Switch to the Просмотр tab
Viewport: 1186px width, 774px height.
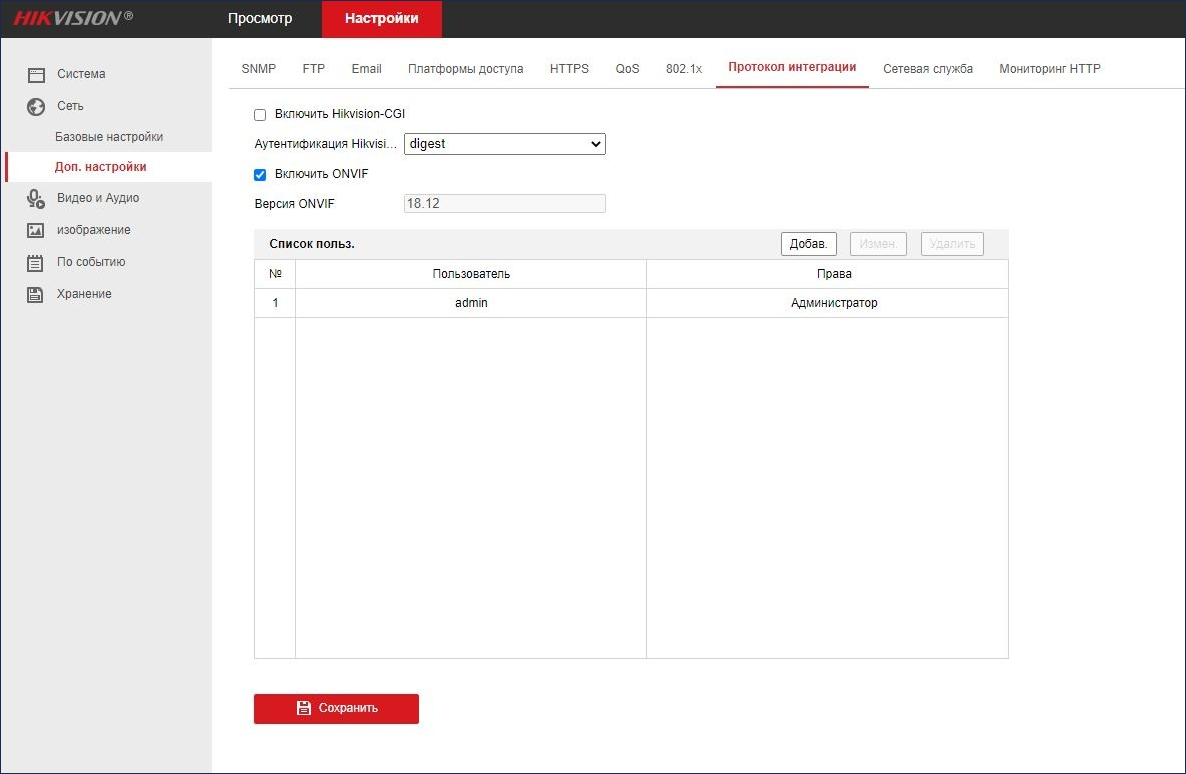[x=260, y=18]
